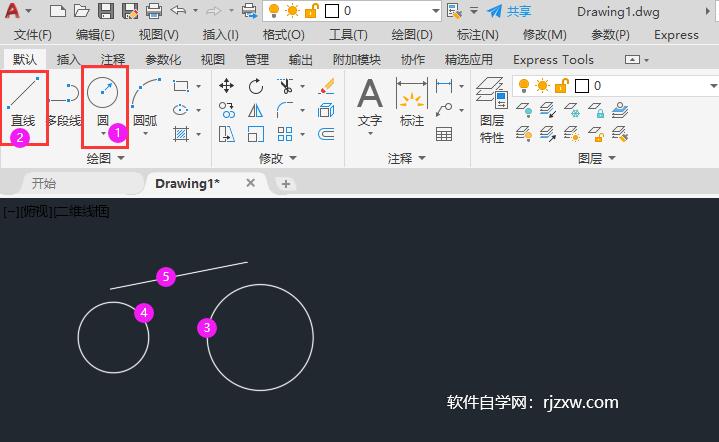This screenshot has width=719, height=442.
Task: Open the 文件(F) menu
Action: click(33, 35)
